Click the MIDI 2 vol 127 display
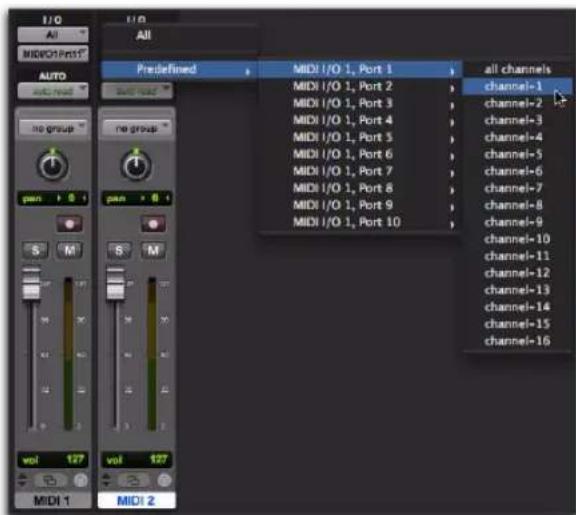The image size is (576, 515). click(x=137, y=460)
